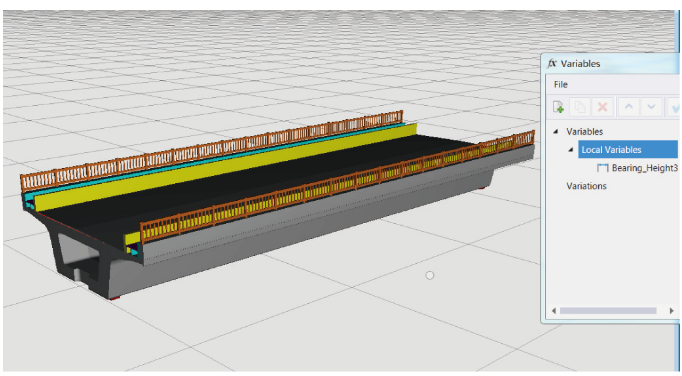The image size is (682, 376).
Task: Click the move up arrow icon
Action: 629,107
